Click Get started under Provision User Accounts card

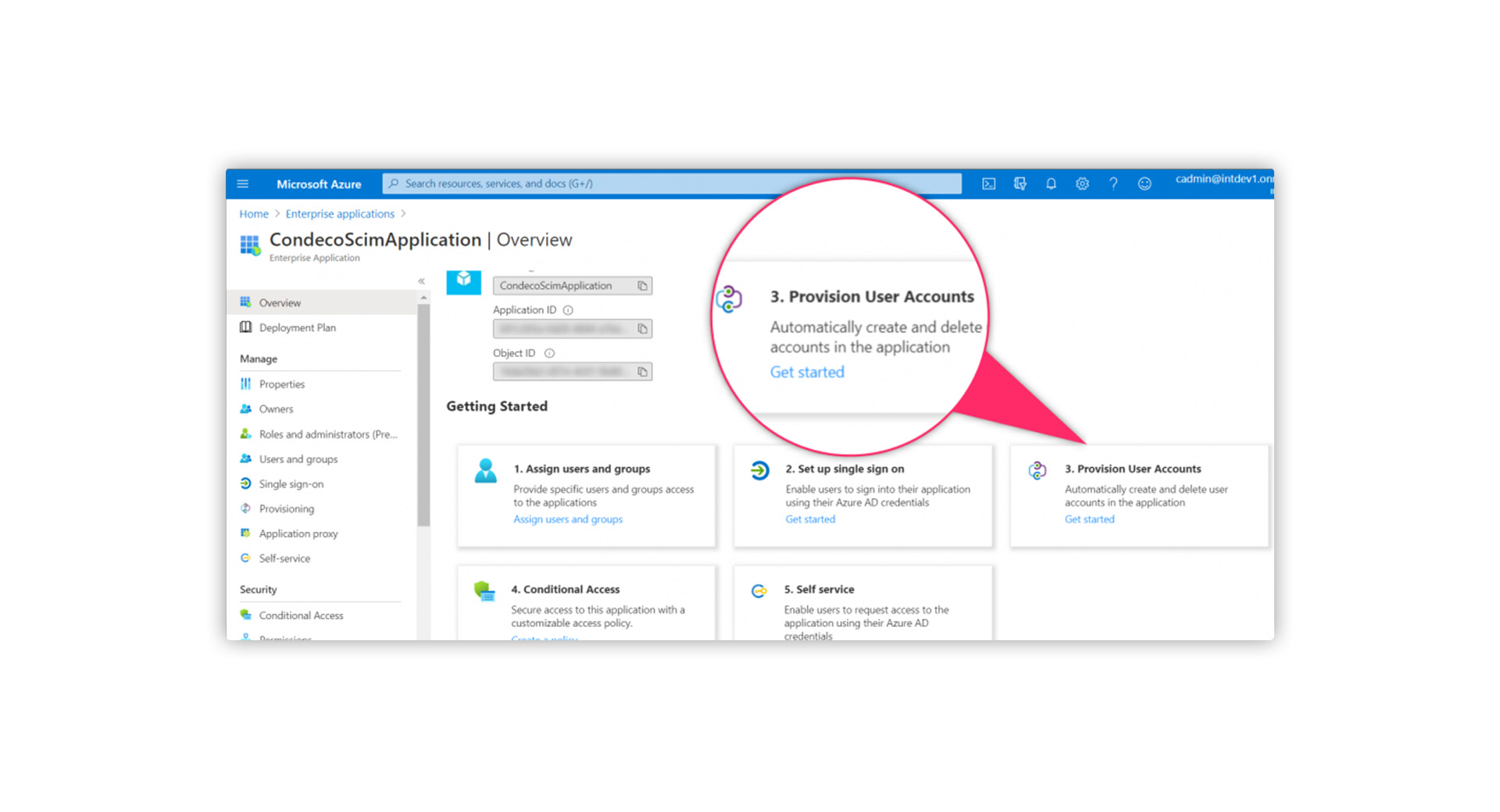pyautogui.click(x=1089, y=519)
